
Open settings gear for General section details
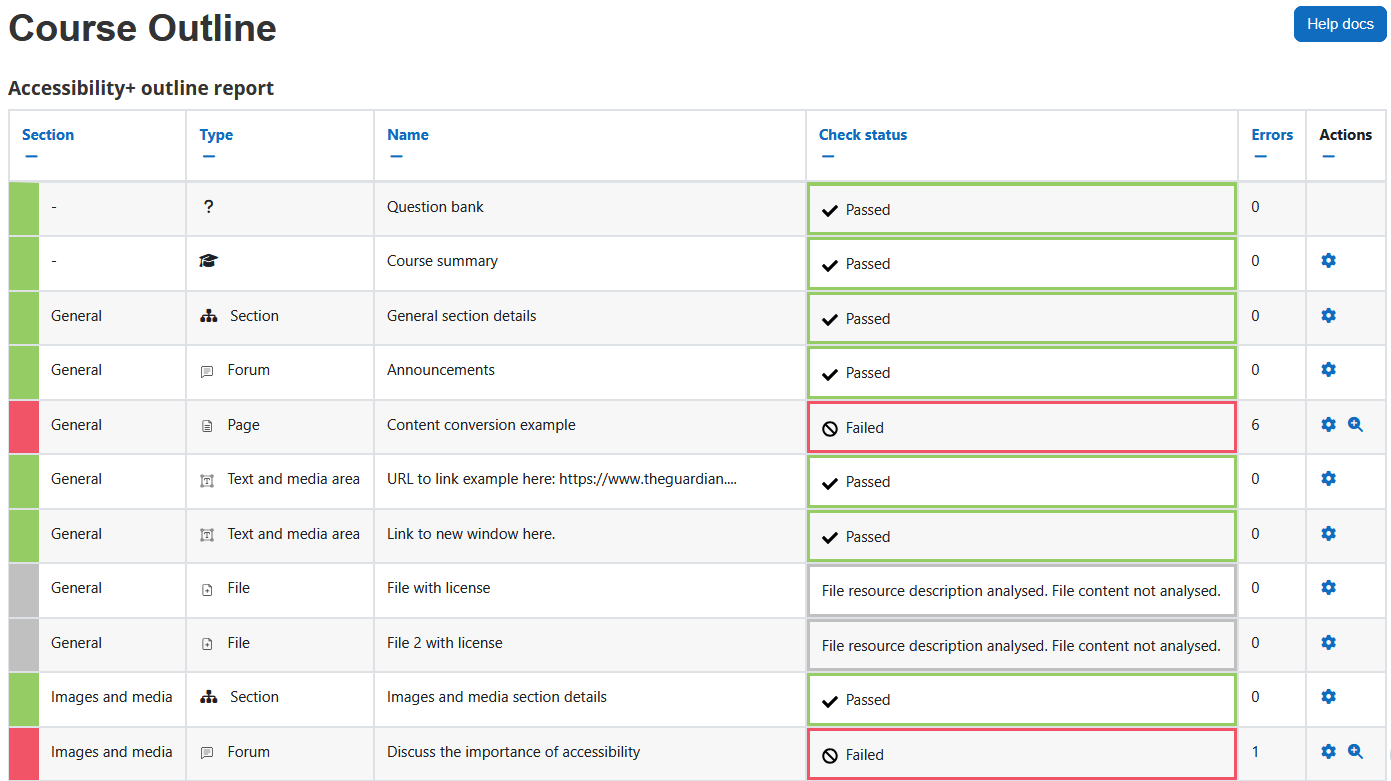pos(1328,316)
